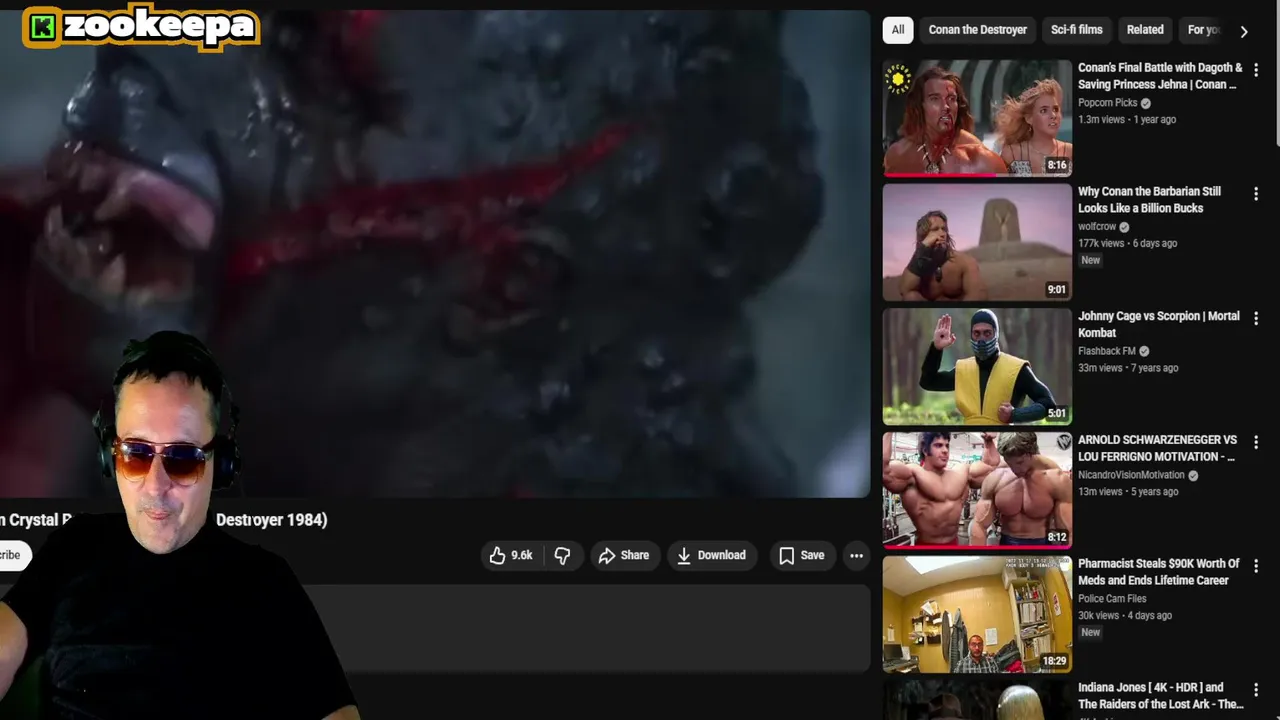Save video to a playlist
The height and width of the screenshot is (720, 1280).
[802, 555]
